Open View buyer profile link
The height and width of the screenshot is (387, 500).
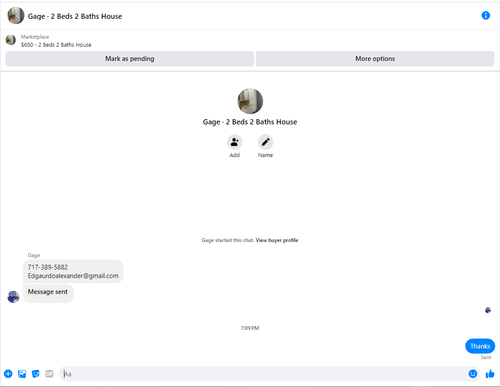point(277,240)
